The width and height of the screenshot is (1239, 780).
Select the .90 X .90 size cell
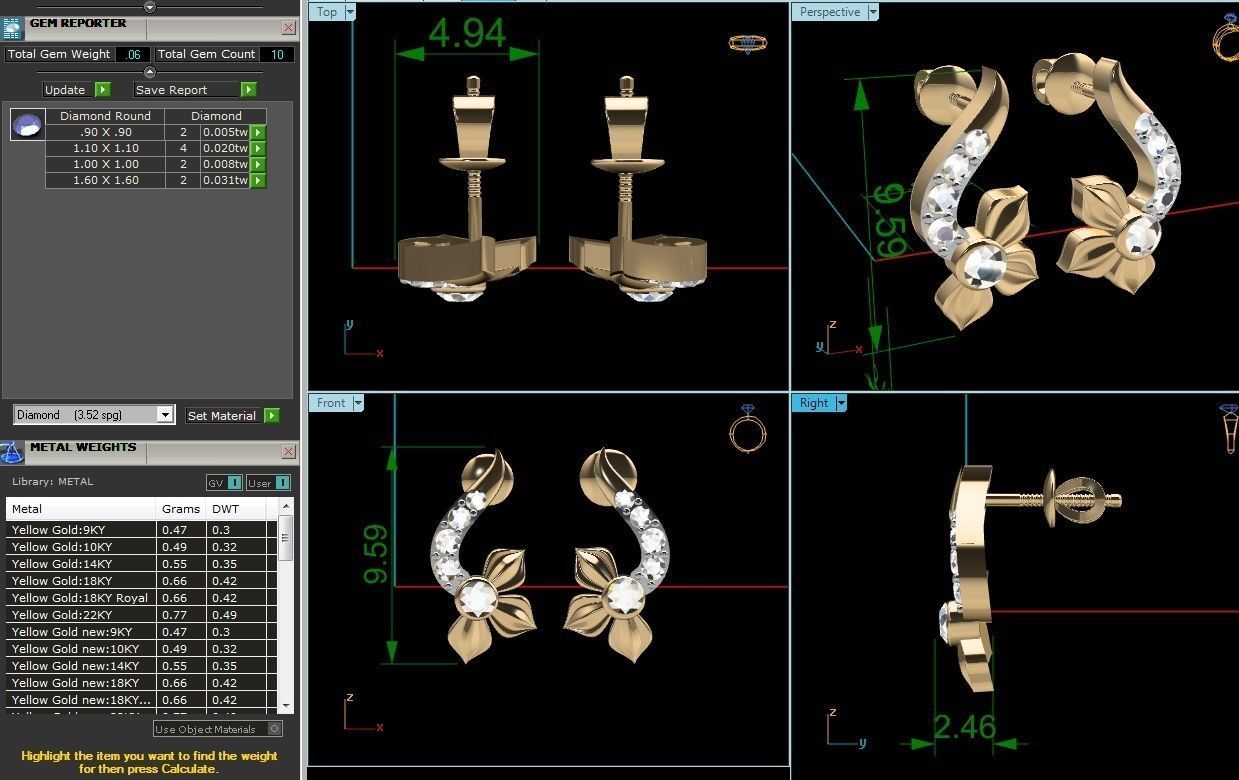(105, 132)
